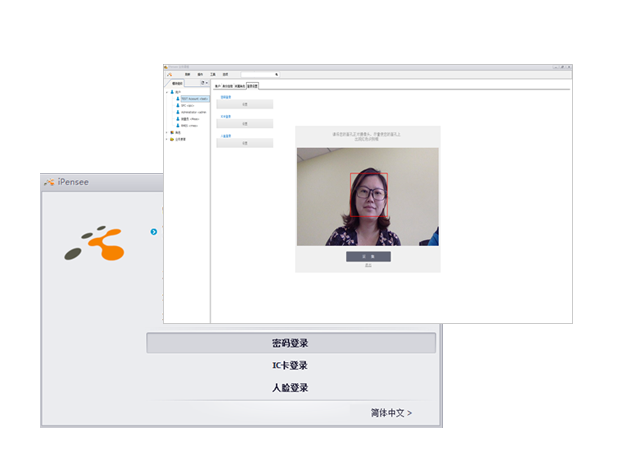Click the app logo in the main toolbar
This screenshot has height=450, width=620.
pos(170,74)
